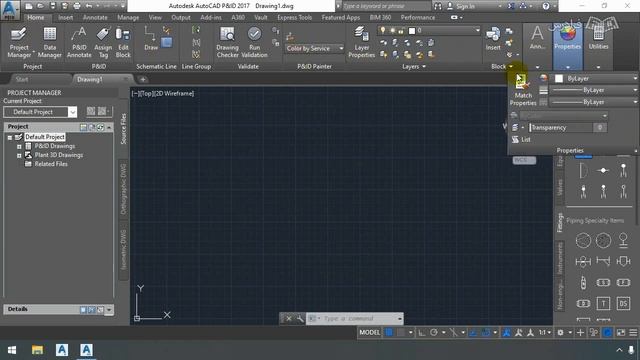Click the 2D Wireframe visual style control

click(x=174, y=93)
